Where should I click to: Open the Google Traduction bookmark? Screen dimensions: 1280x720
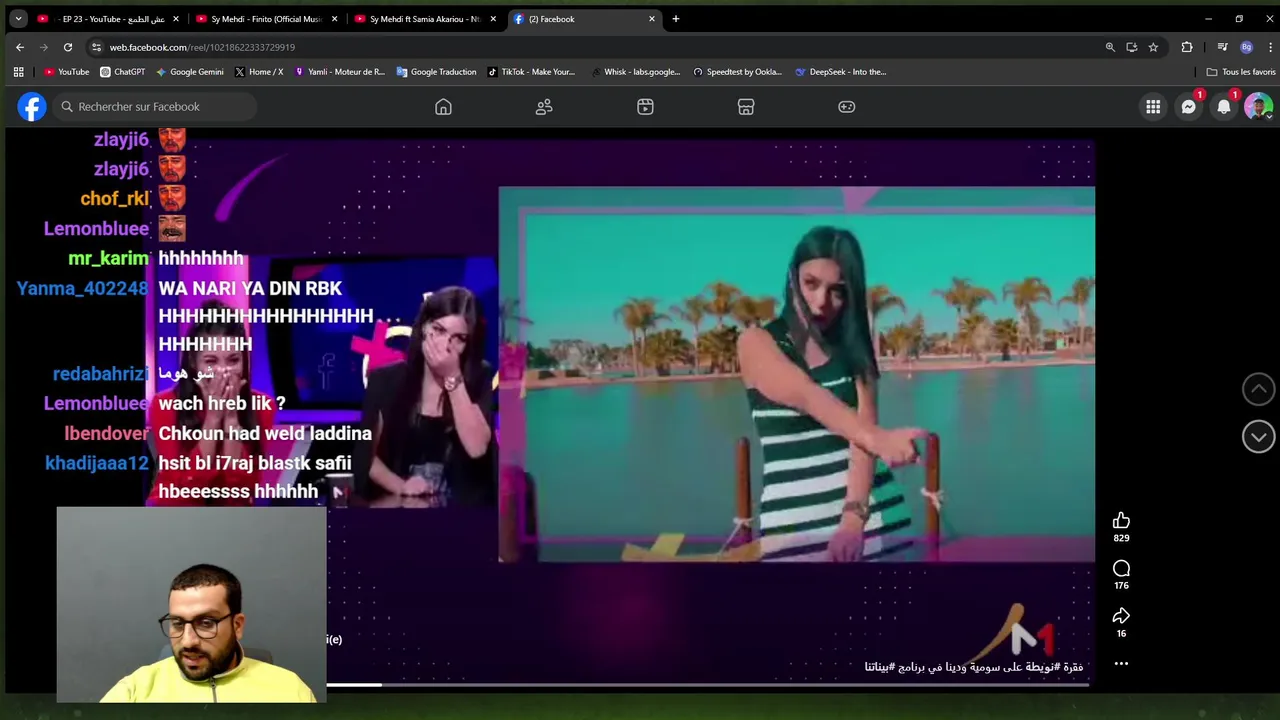(x=436, y=72)
